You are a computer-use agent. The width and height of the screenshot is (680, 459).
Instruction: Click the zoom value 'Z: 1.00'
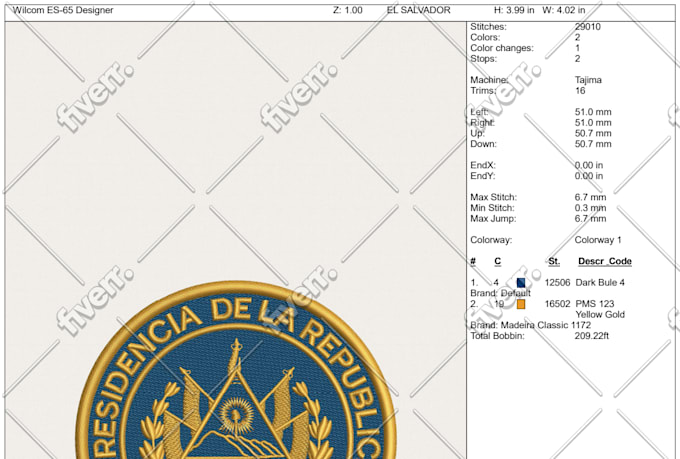(x=348, y=10)
